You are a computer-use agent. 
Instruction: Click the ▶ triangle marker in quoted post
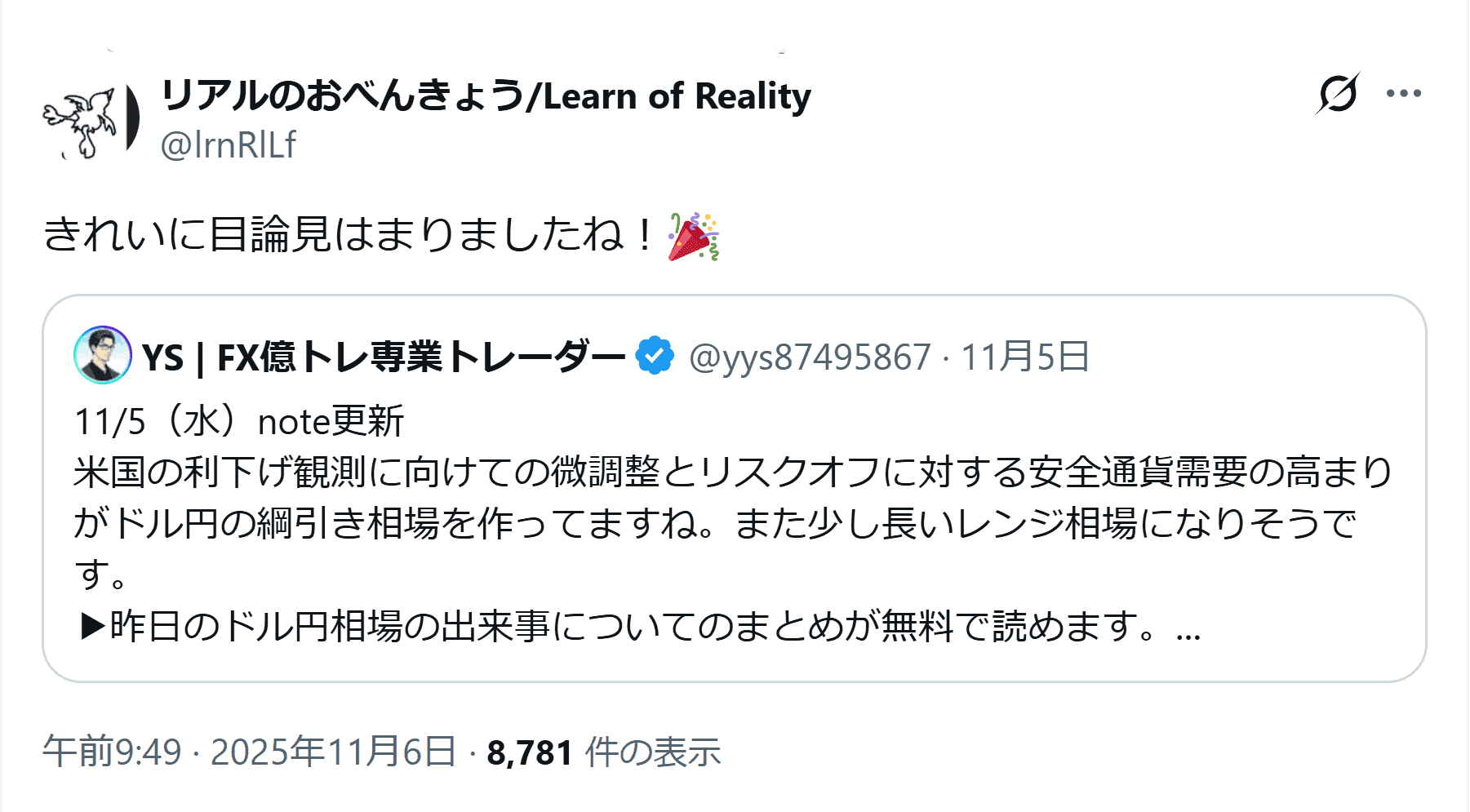[x=93, y=627]
